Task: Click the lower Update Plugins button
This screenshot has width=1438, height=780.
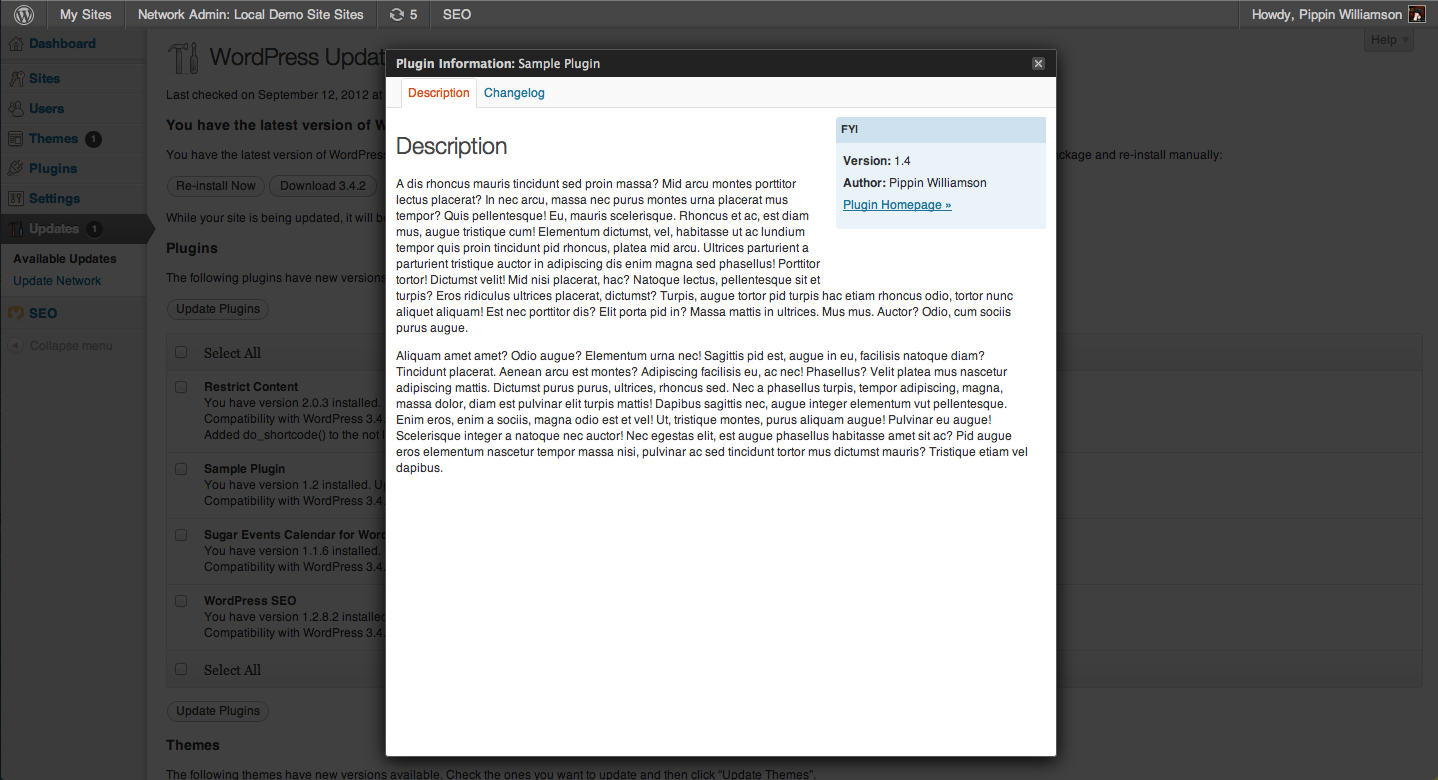Action: click(218, 711)
